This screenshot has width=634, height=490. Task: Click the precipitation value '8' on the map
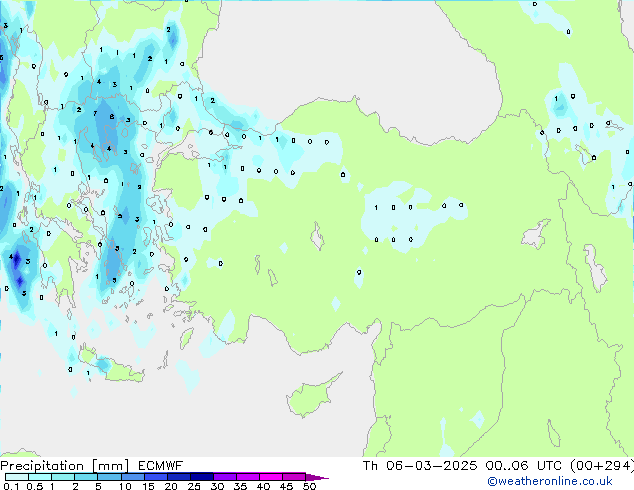112,117
